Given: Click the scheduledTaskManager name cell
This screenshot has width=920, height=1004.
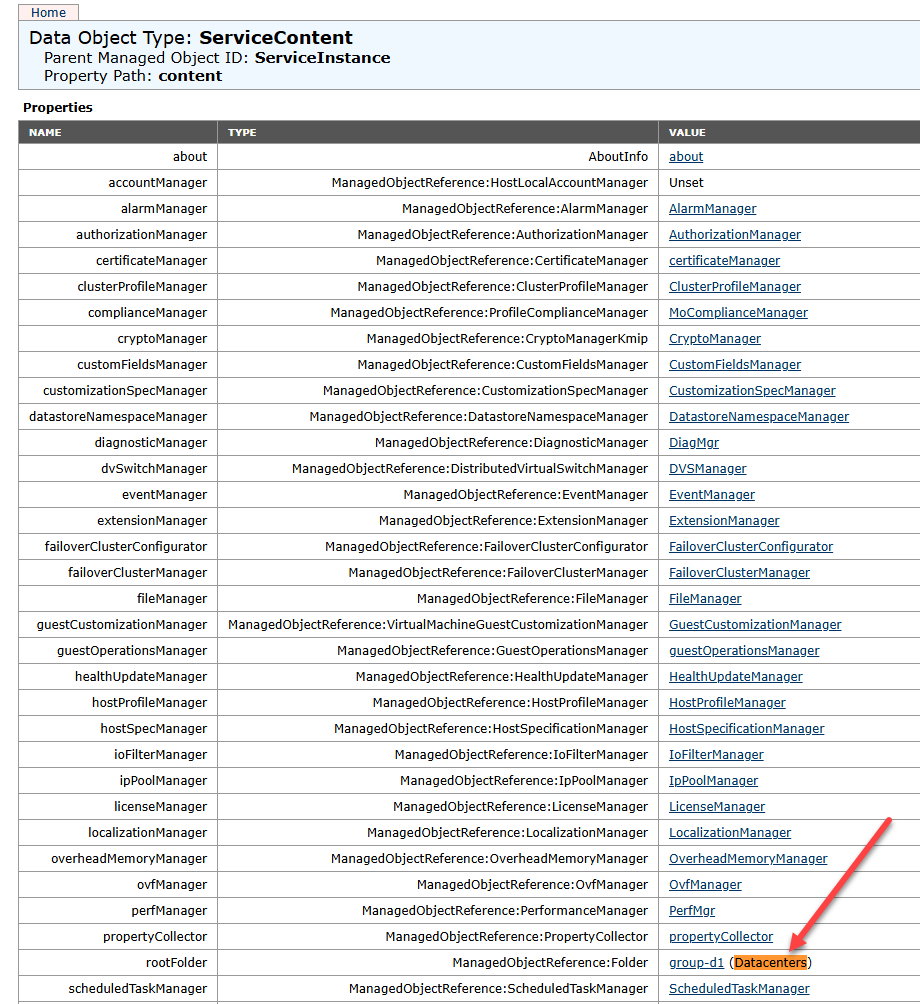Looking at the screenshot, I should [118, 989].
